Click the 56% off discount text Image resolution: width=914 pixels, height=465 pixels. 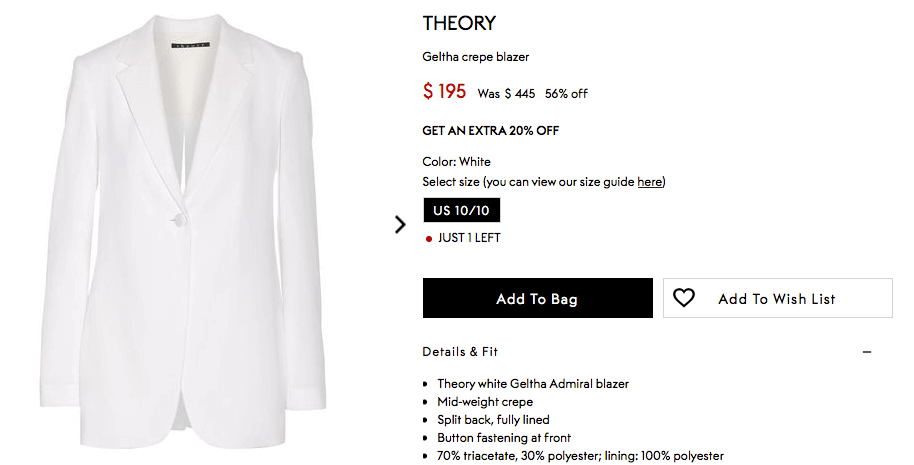(566, 93)
